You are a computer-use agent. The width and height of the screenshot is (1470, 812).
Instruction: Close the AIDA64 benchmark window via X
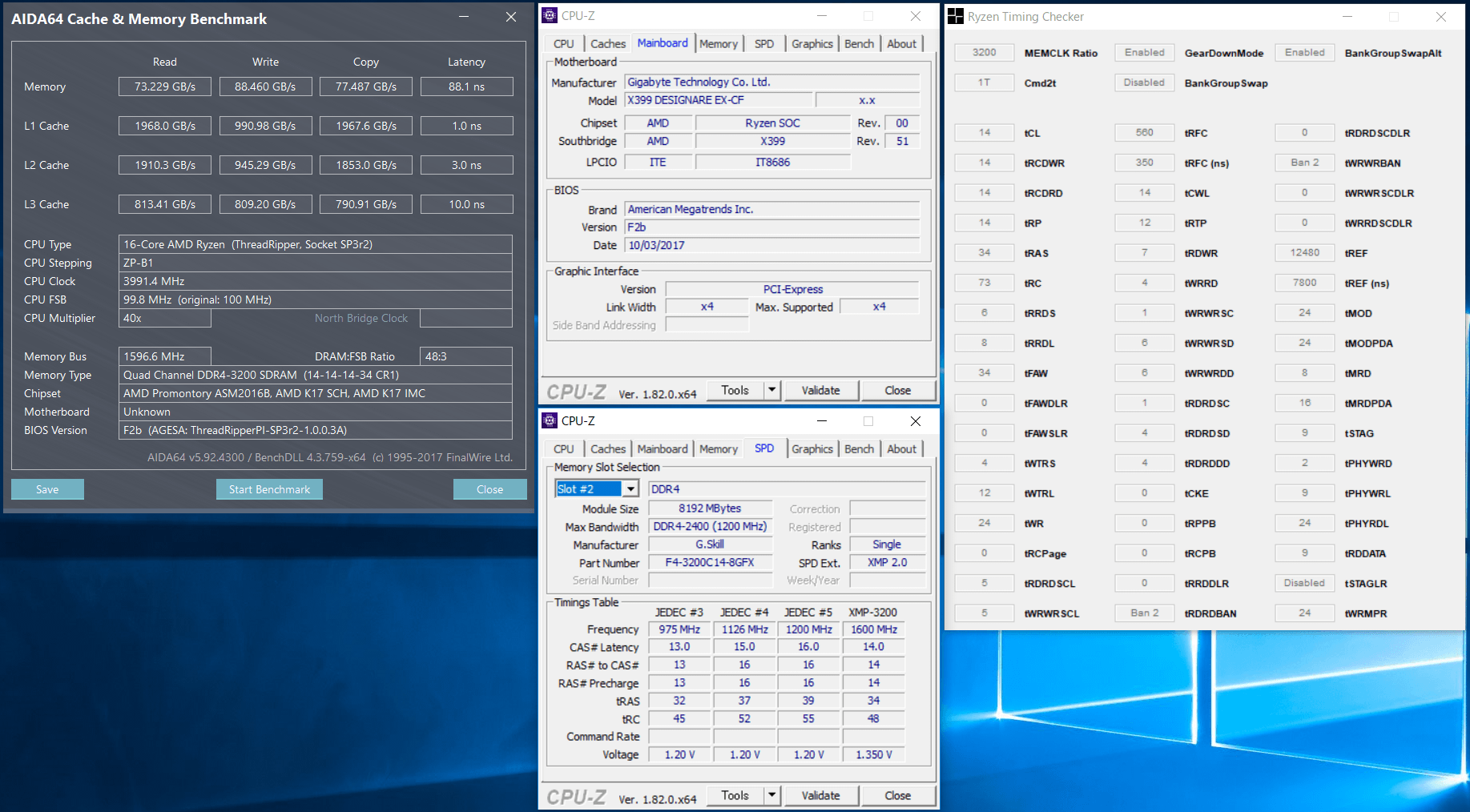tap(511, 17)
